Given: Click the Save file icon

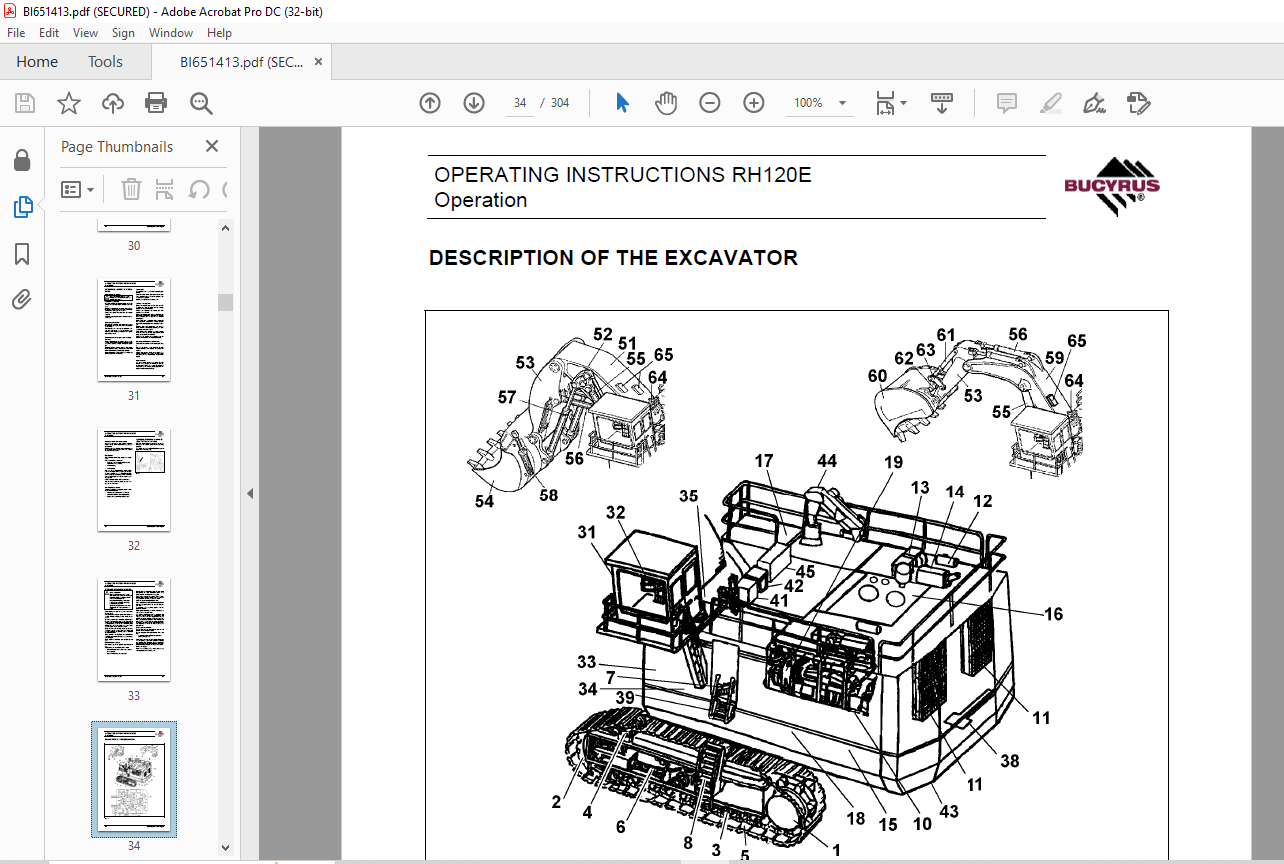Looking at the screenshot, I should [25, 103].
